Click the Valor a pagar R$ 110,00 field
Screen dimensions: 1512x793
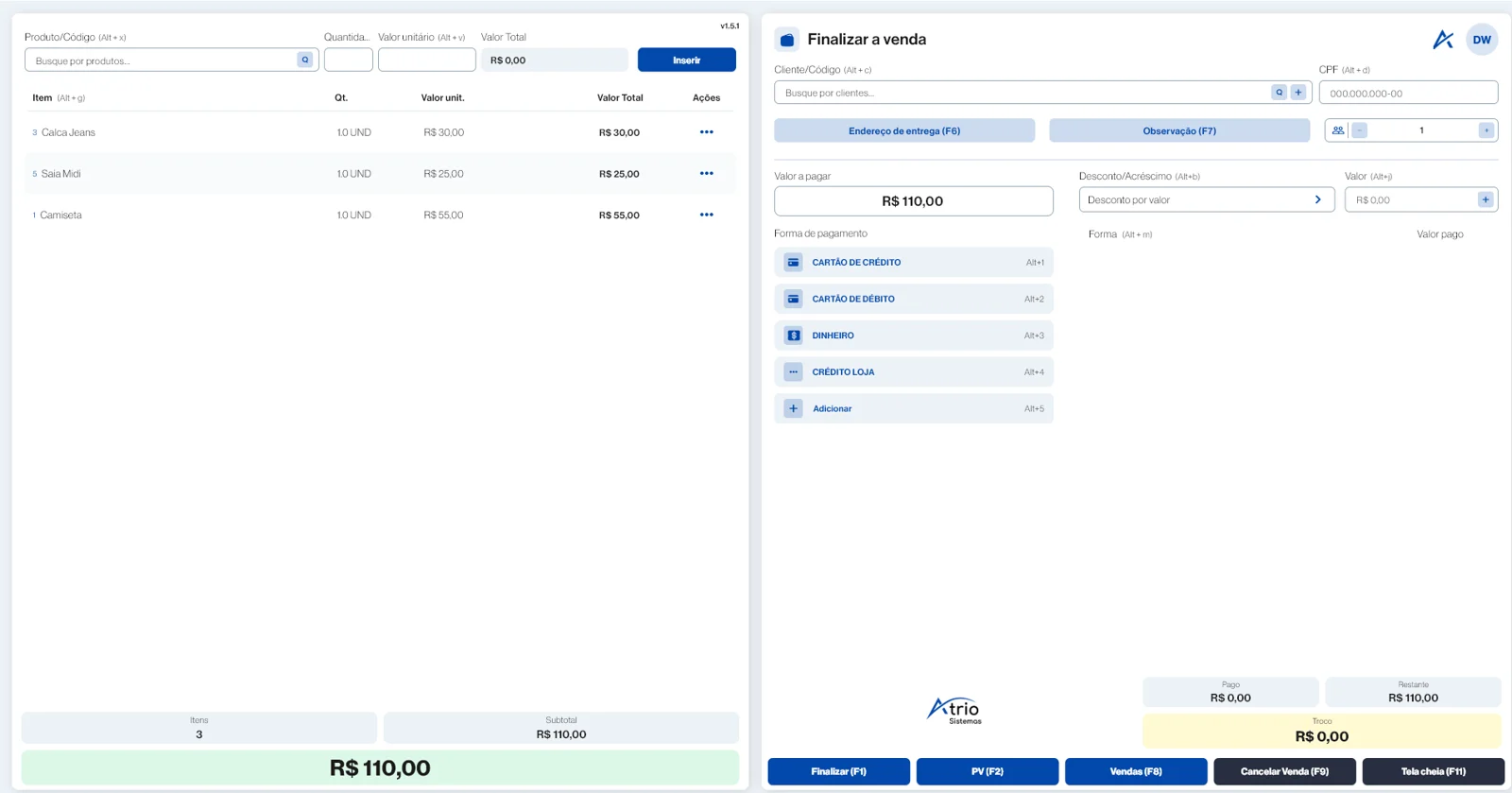914,201
